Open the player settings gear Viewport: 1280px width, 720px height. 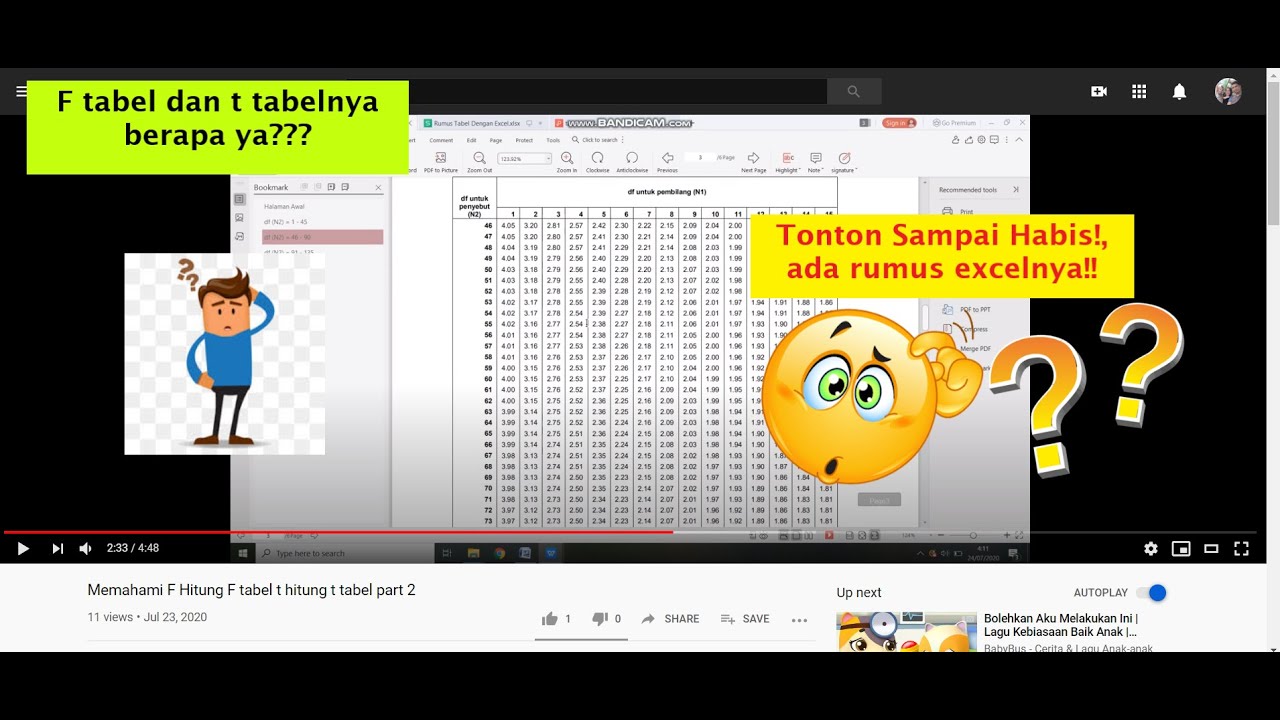click(1151, 548)
